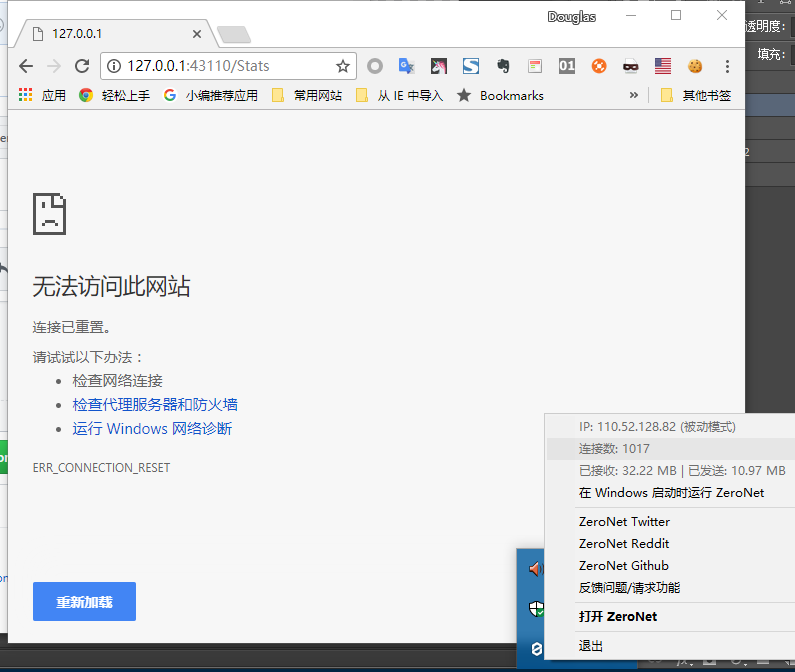Open the 小编推荐应用 bookmark
795x672 pixels.
pyautogui.click(x=210, y=95)
